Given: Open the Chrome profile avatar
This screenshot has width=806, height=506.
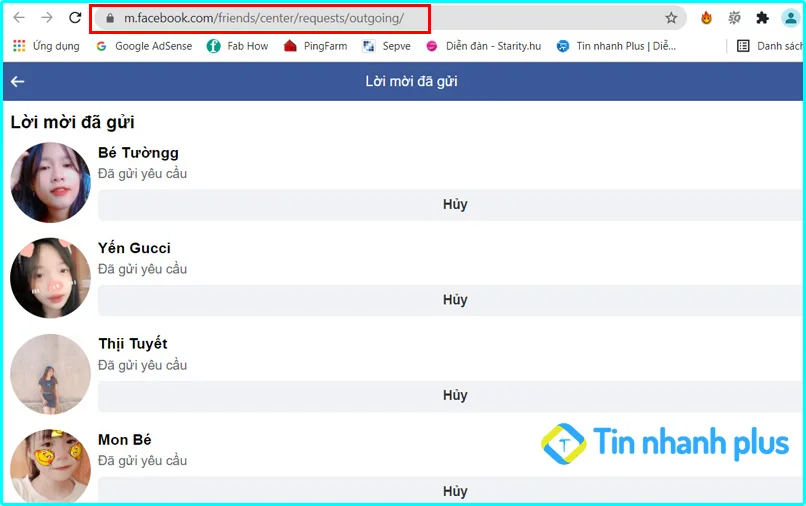Looking at the screenshot, I should 790,19.
